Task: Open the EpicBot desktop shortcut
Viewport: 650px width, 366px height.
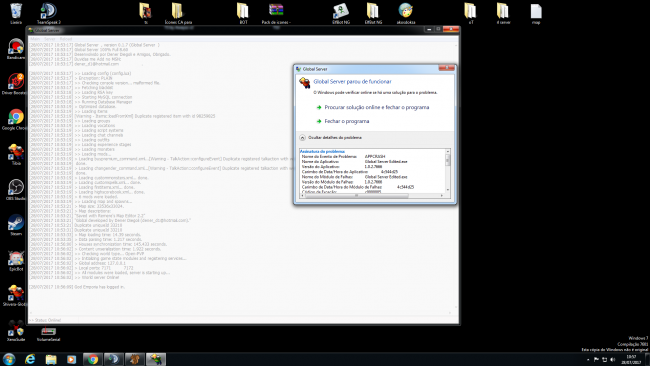Action: click(16, 260)
